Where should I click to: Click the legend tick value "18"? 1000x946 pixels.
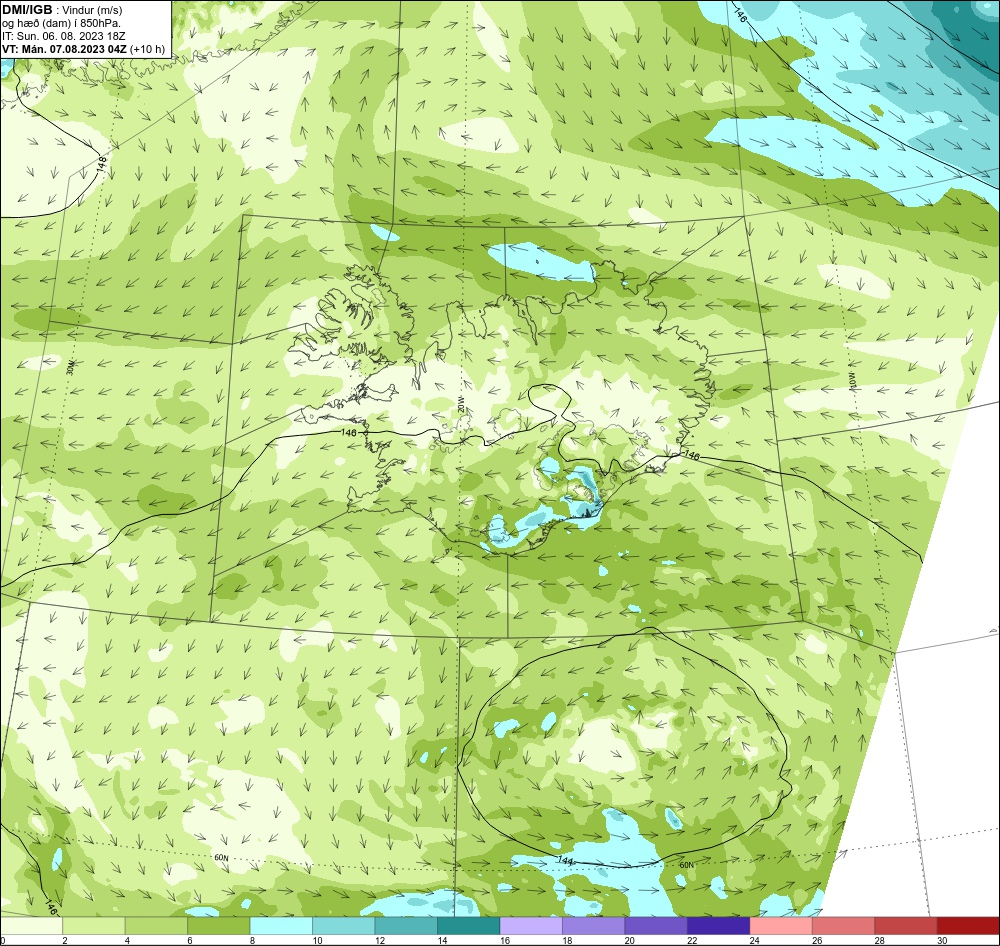(567, 940)
